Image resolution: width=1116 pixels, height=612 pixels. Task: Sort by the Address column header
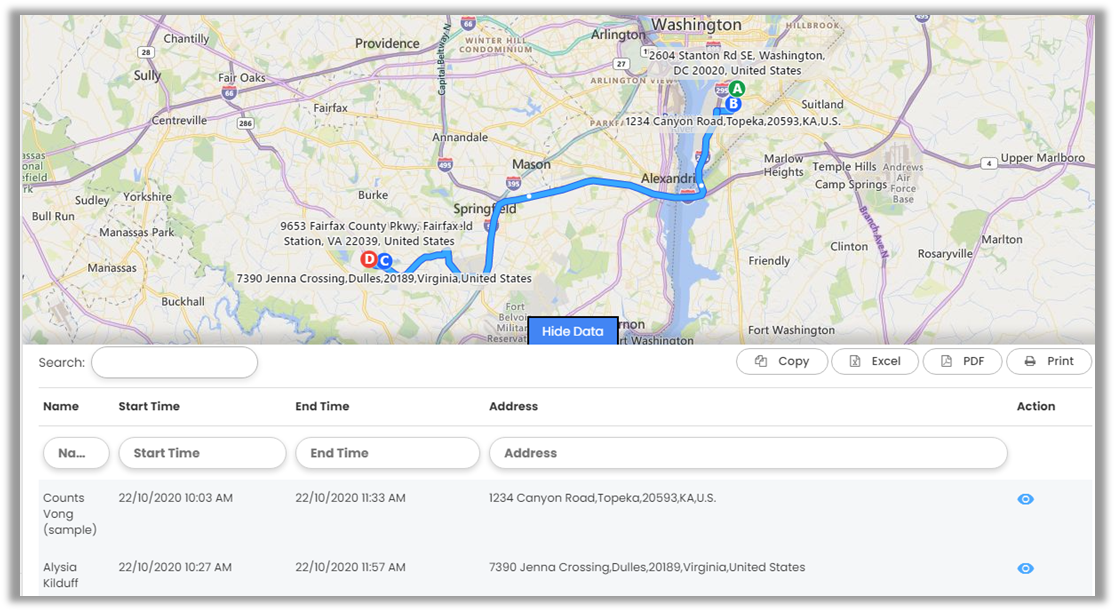point(513,406)
